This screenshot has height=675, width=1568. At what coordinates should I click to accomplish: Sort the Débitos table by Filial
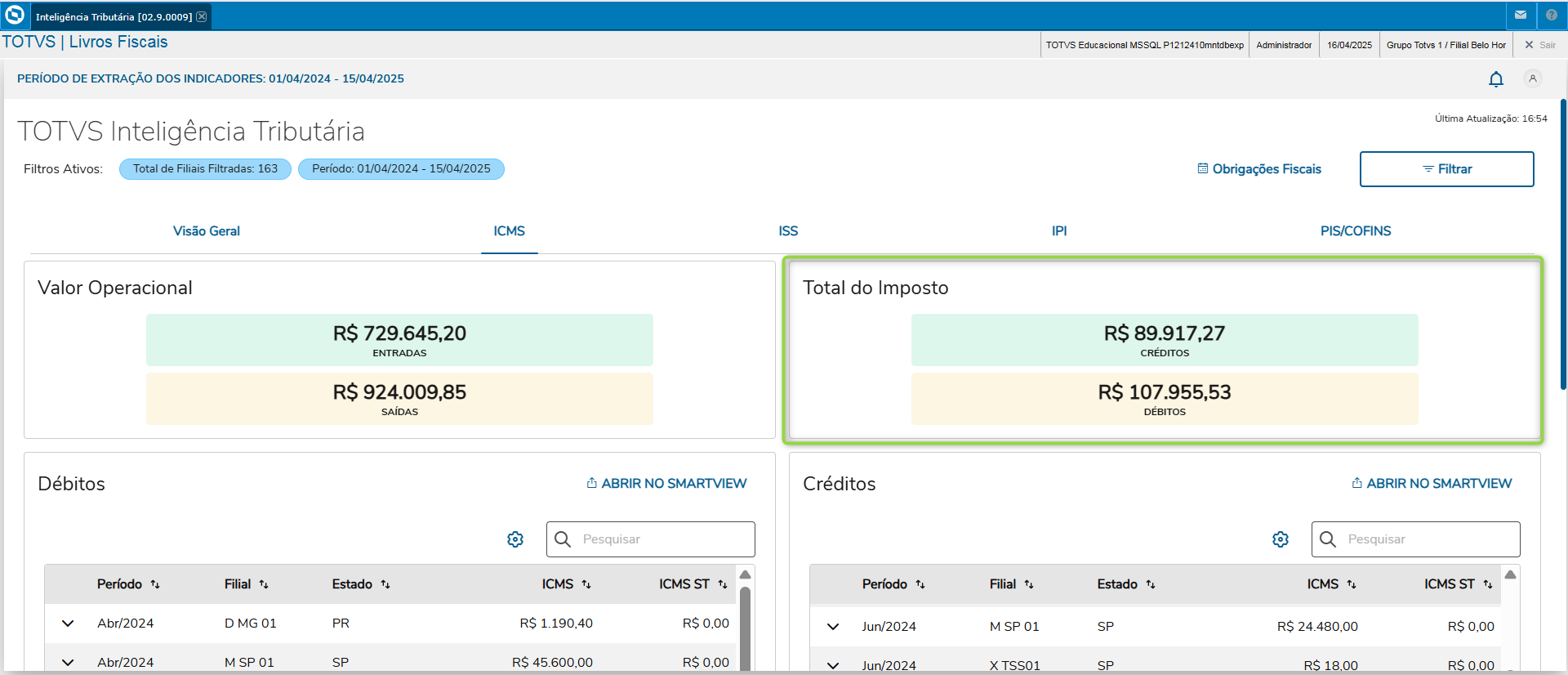pos(264,584)
